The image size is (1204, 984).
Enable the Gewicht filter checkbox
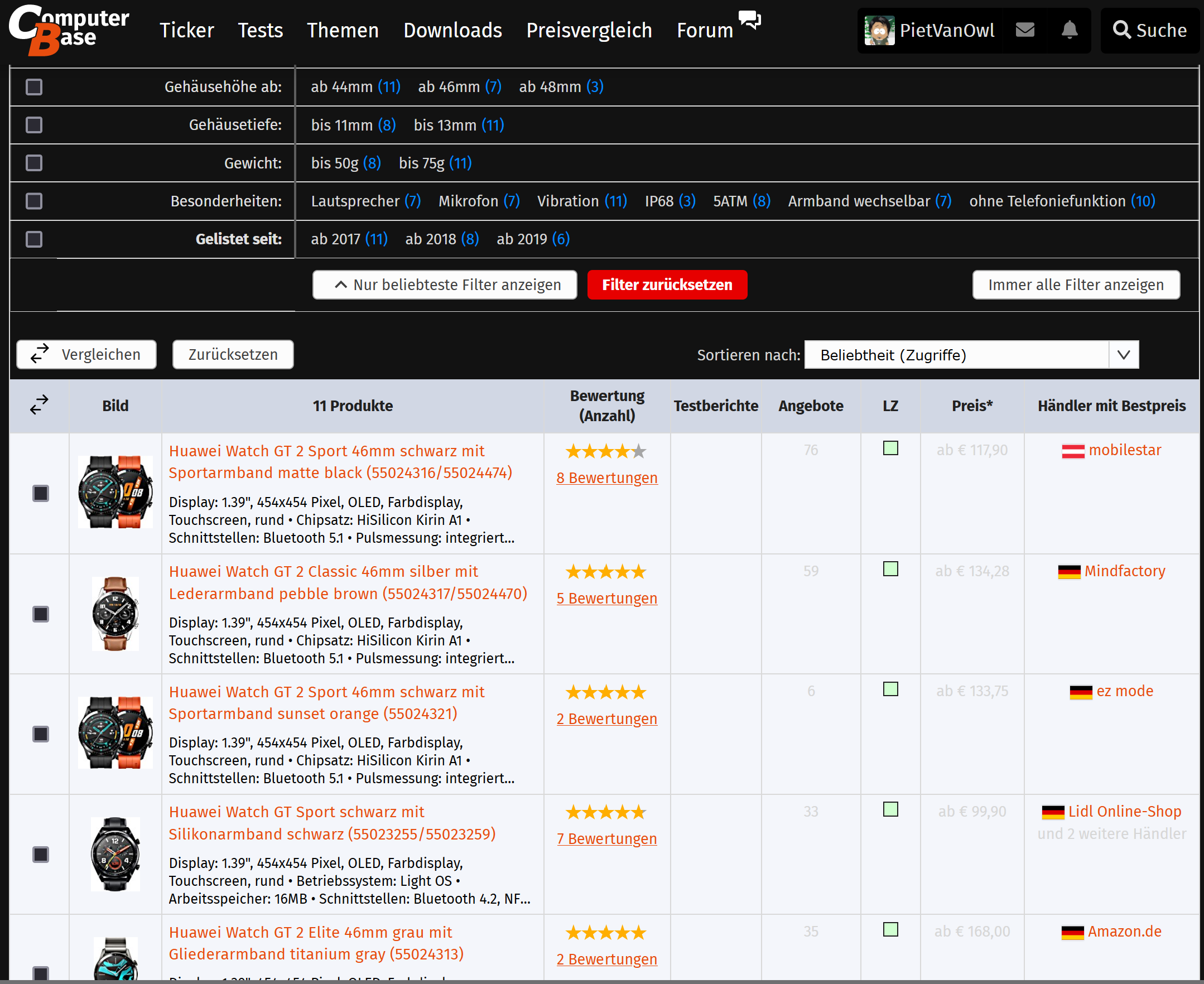pos(34,163)
